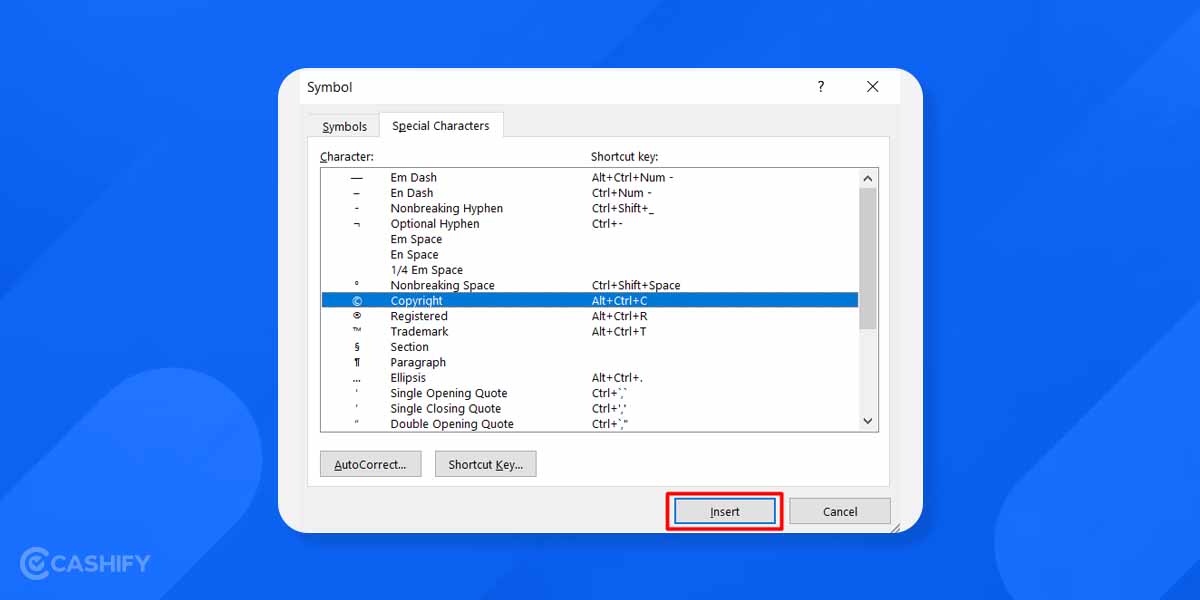Select the Paragraph ¶ character row
This screenshot has width=1200, height=600.
(500, 362)
